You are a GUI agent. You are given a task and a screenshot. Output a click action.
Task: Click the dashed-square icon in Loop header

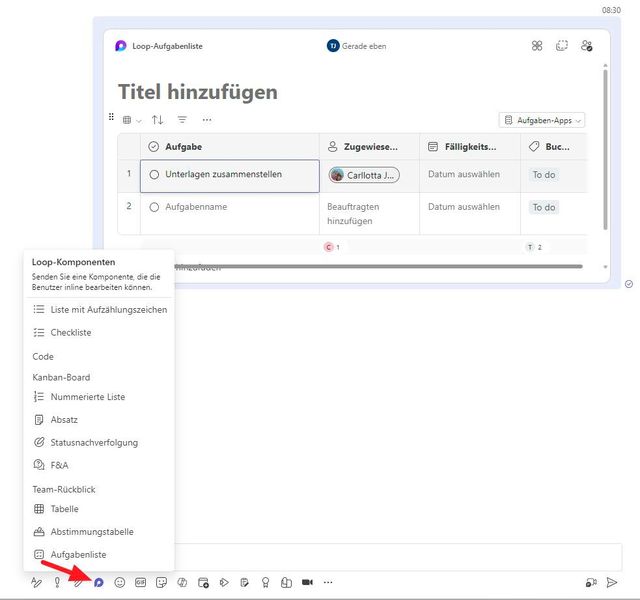(562, 46)
